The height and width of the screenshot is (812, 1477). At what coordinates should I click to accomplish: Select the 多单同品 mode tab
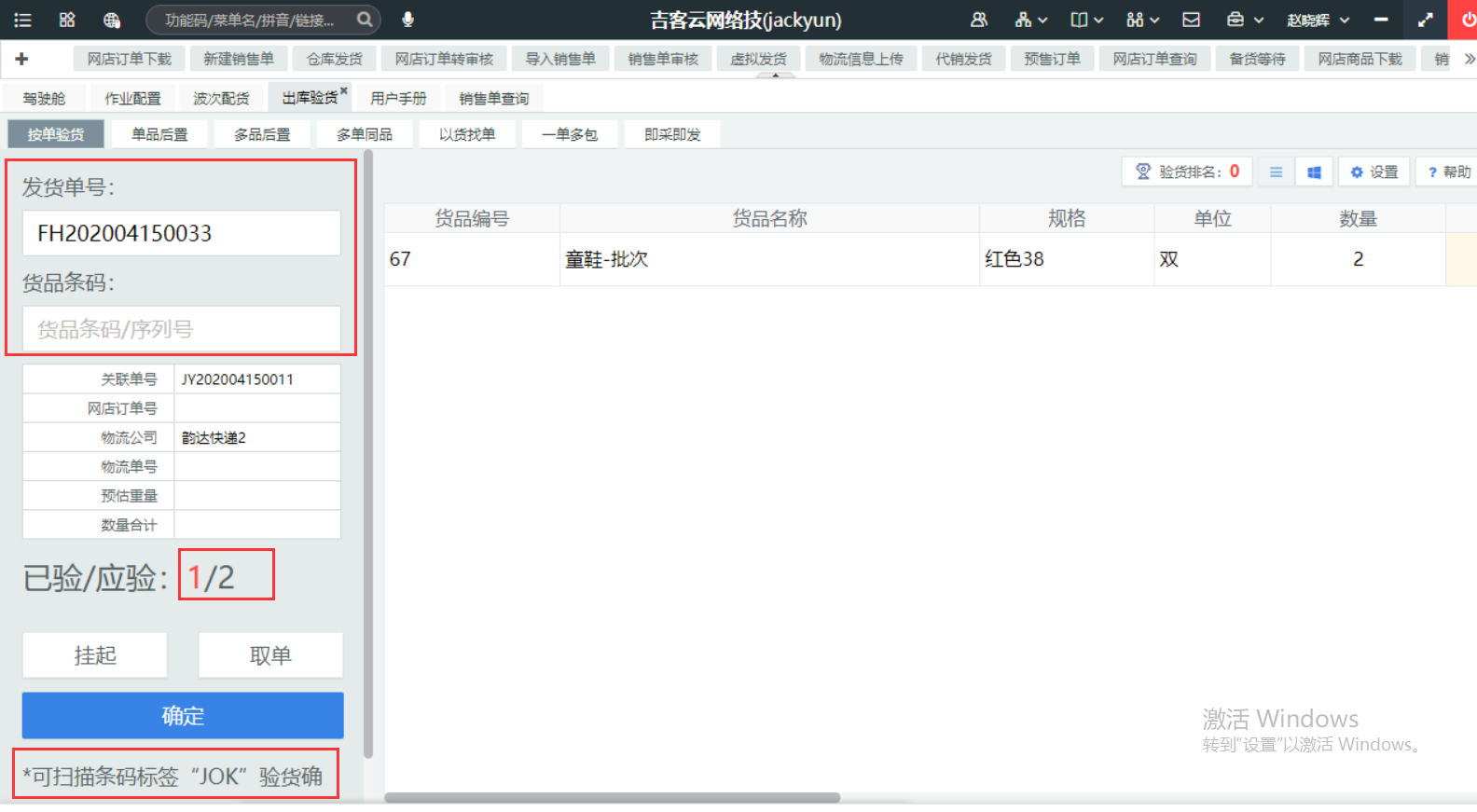click(365, 134)
